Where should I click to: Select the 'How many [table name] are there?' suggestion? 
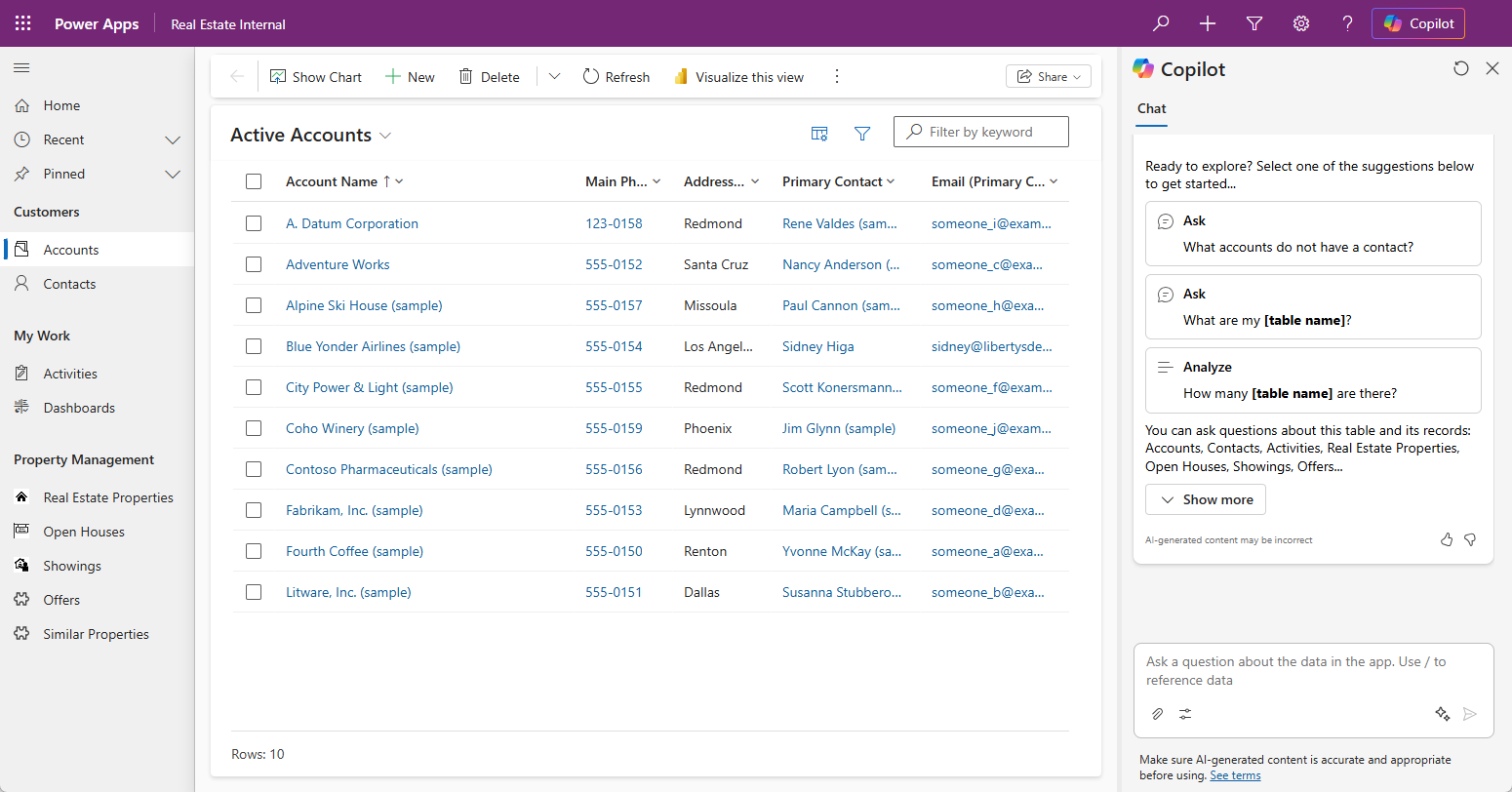click(x=1313, y=380)
